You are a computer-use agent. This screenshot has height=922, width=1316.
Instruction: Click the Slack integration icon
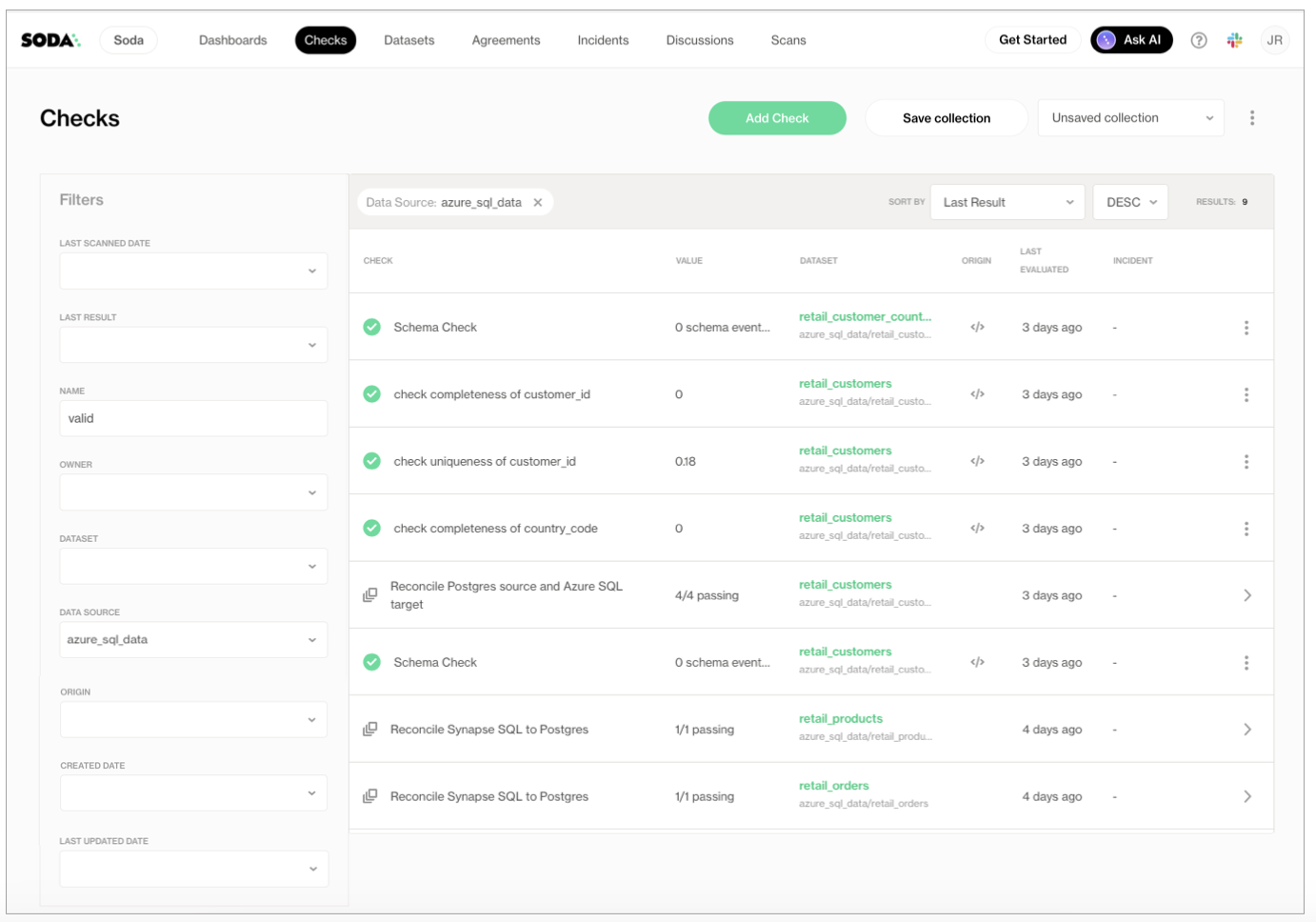(1234, 40)
